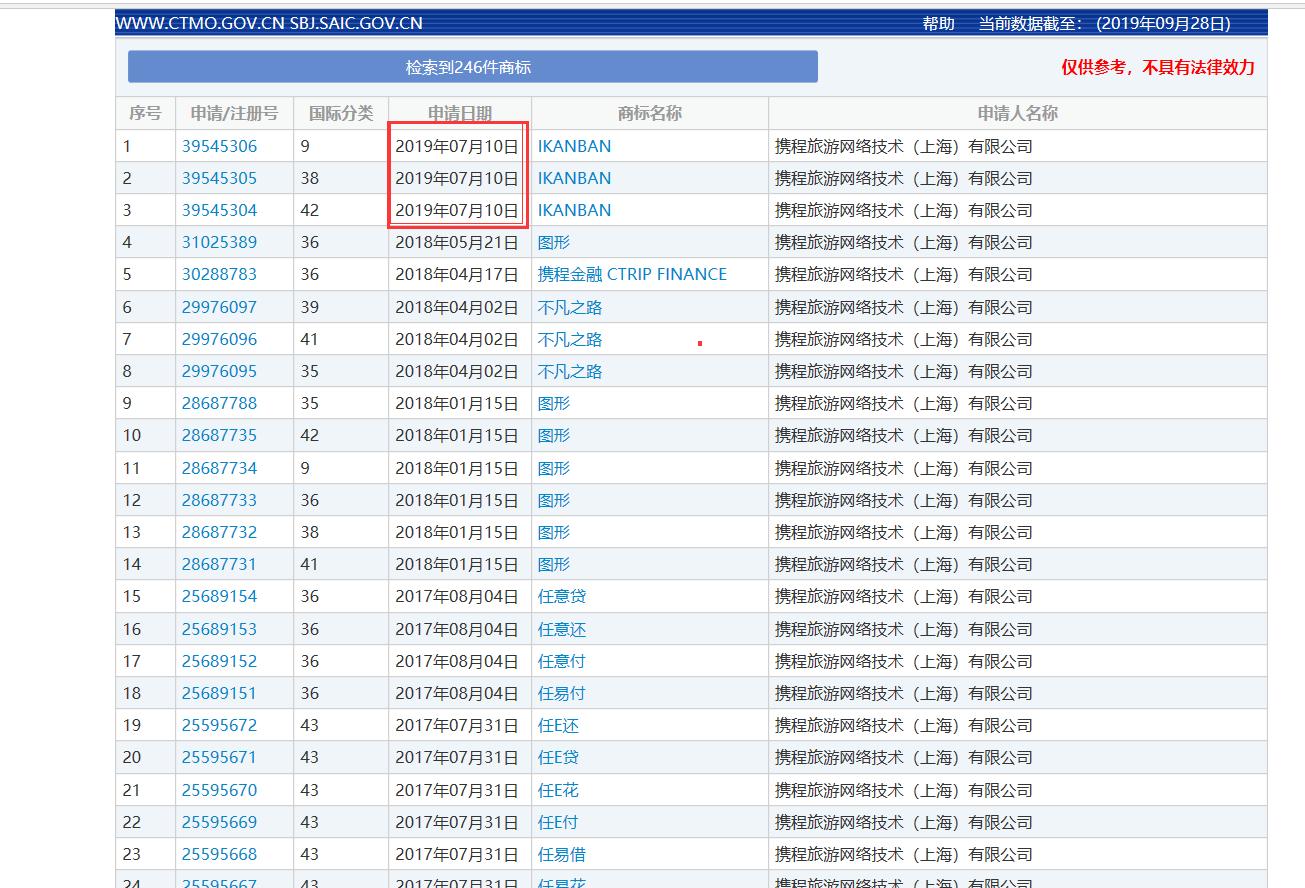Viewport: 1305px width, 888px height.
Task: Open registration number 30288783
Action: 219,274
